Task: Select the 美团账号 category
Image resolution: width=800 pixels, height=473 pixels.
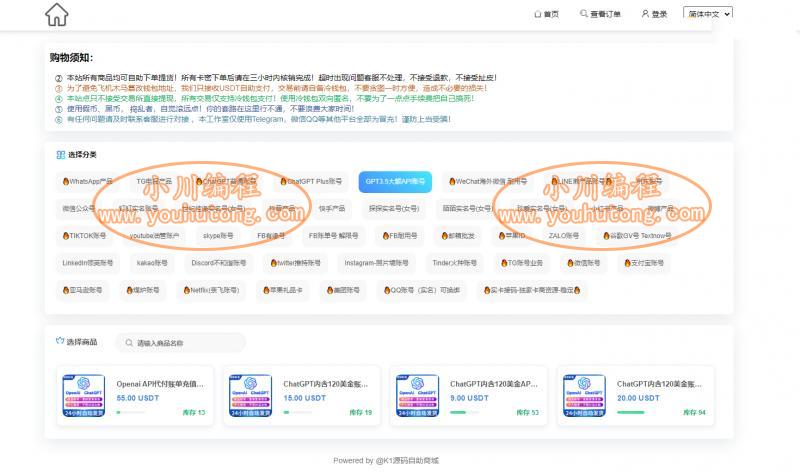Action: (x=343, y=290)
